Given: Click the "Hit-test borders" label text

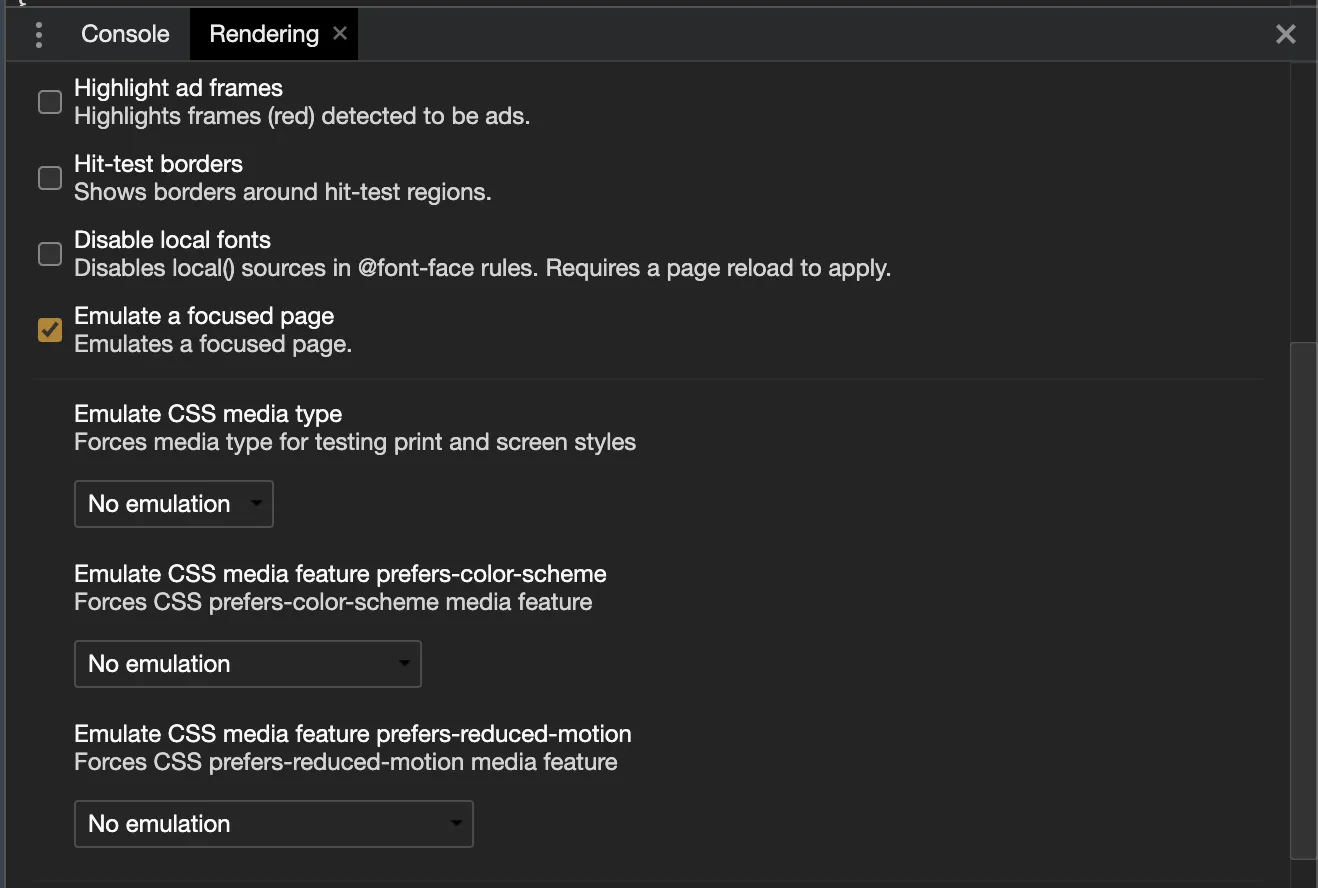Looking at the screenshot, I should (x=158, y=164).
